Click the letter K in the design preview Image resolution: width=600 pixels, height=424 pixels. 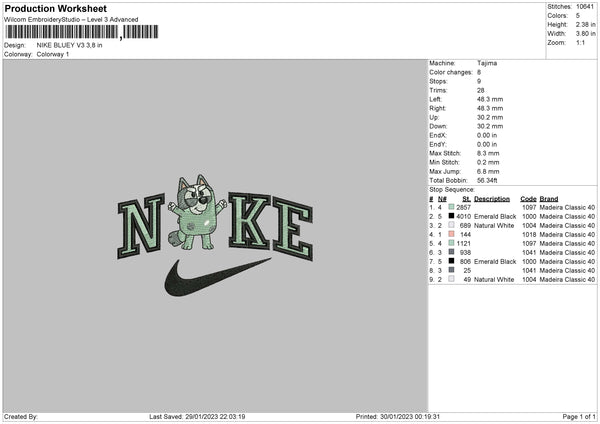click(x=249, y=220)
